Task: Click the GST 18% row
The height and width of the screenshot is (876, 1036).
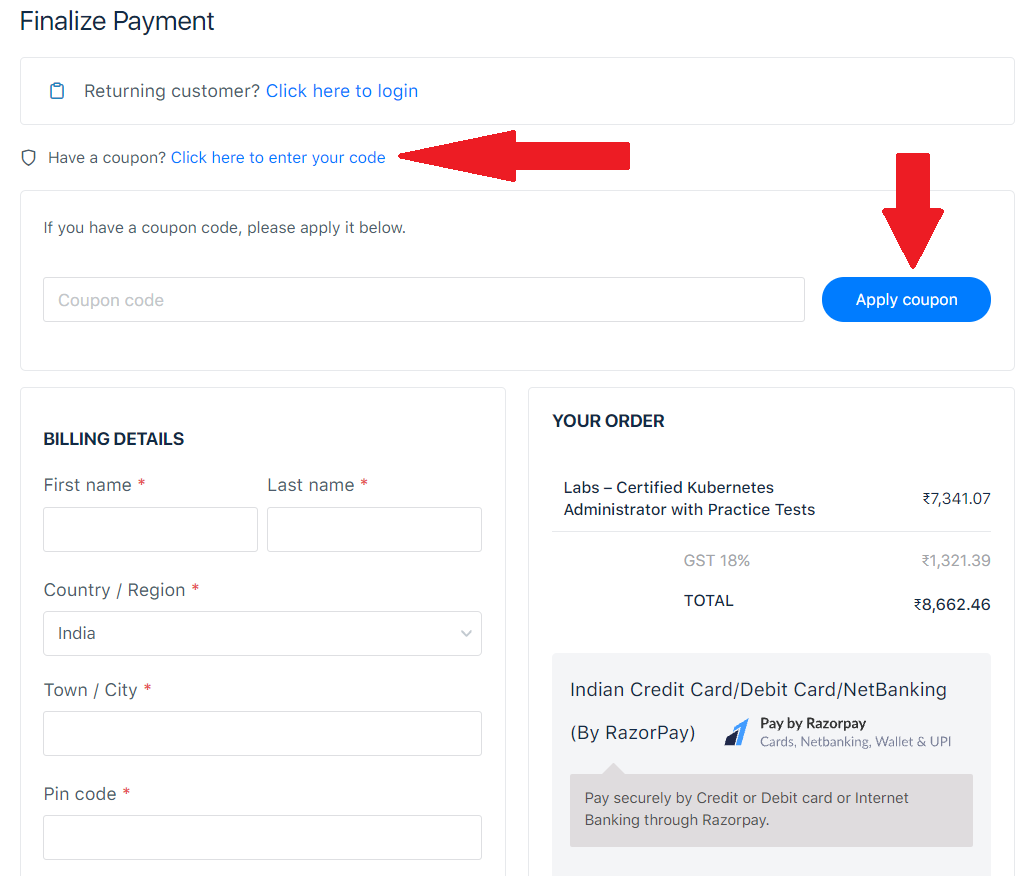Action: coord(717,560)
